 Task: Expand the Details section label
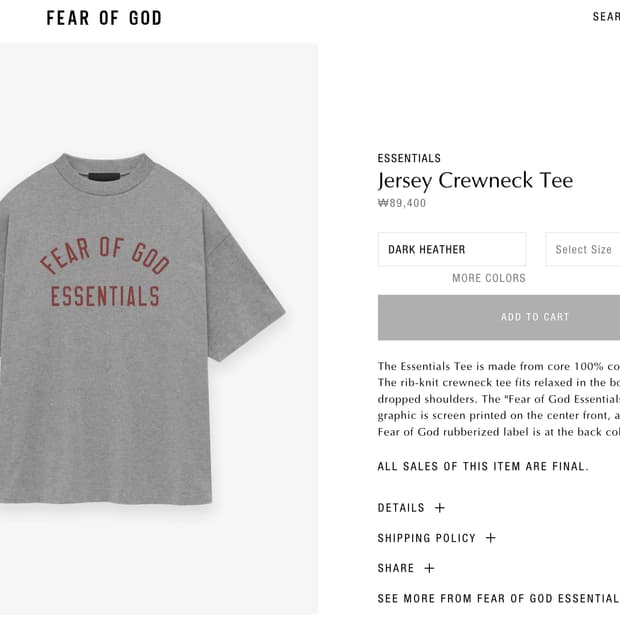point(401,508)
